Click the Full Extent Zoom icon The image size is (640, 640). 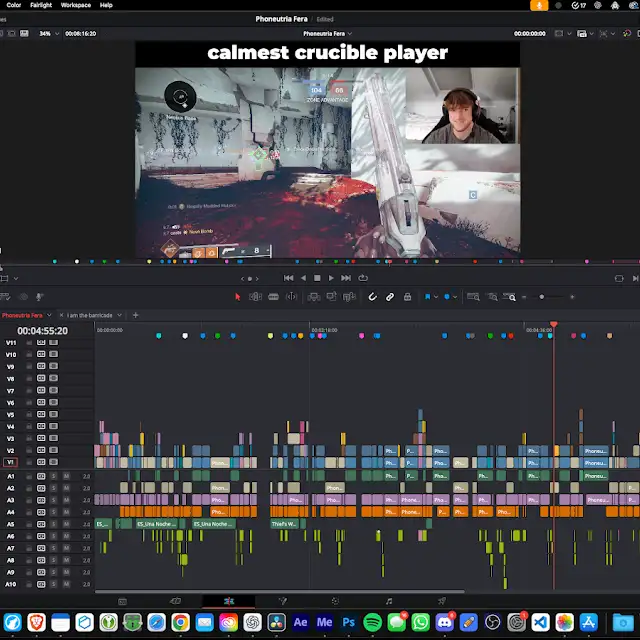tap(473, 297)
